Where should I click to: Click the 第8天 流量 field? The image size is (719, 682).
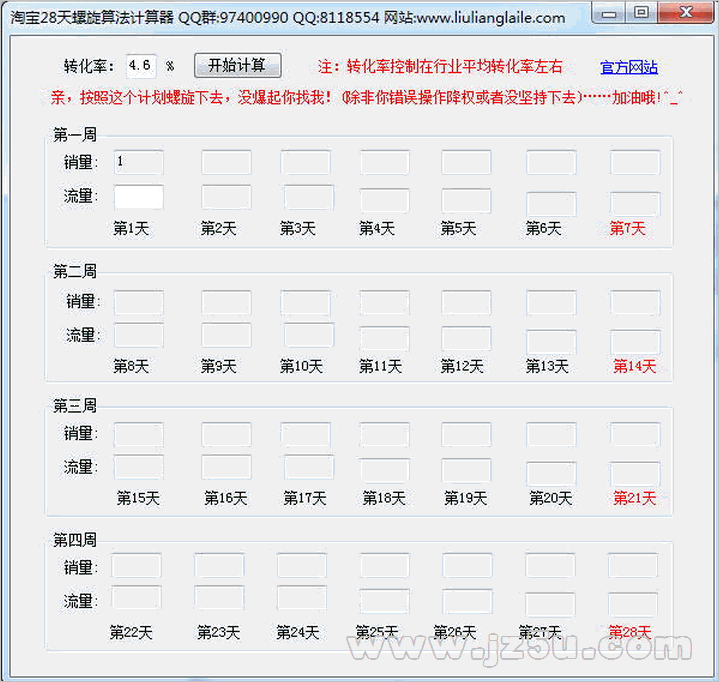point(138,335)
